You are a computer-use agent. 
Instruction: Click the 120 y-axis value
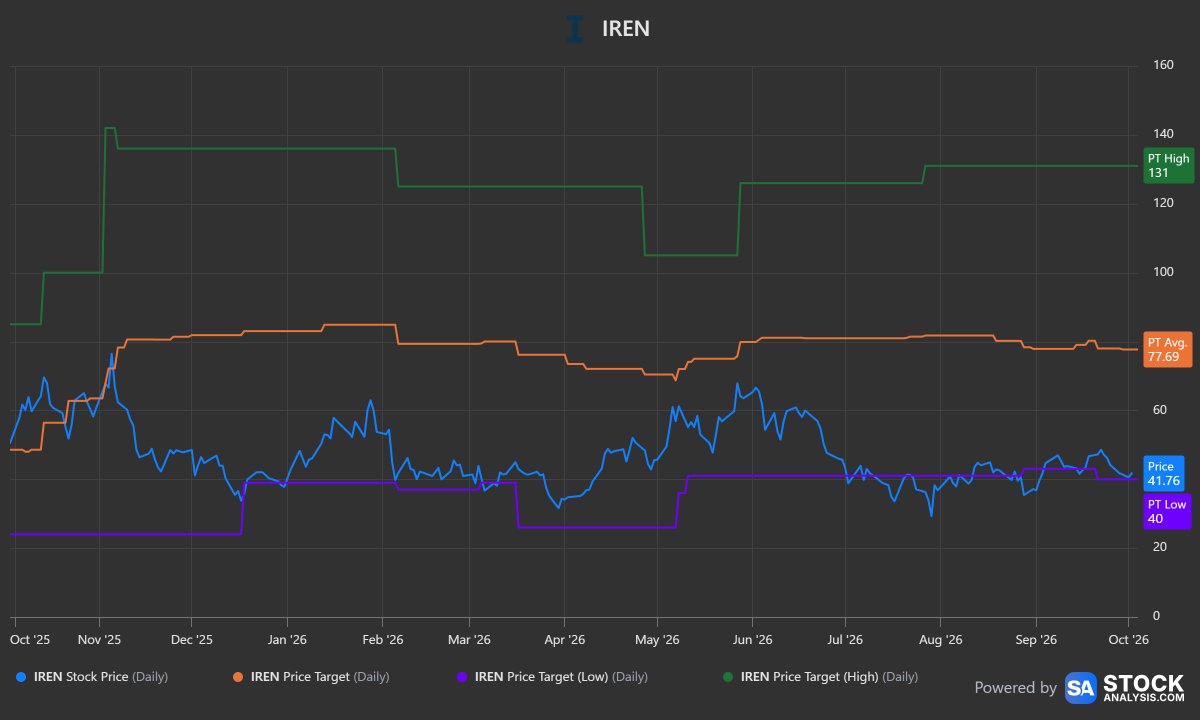coord(1163,203)
